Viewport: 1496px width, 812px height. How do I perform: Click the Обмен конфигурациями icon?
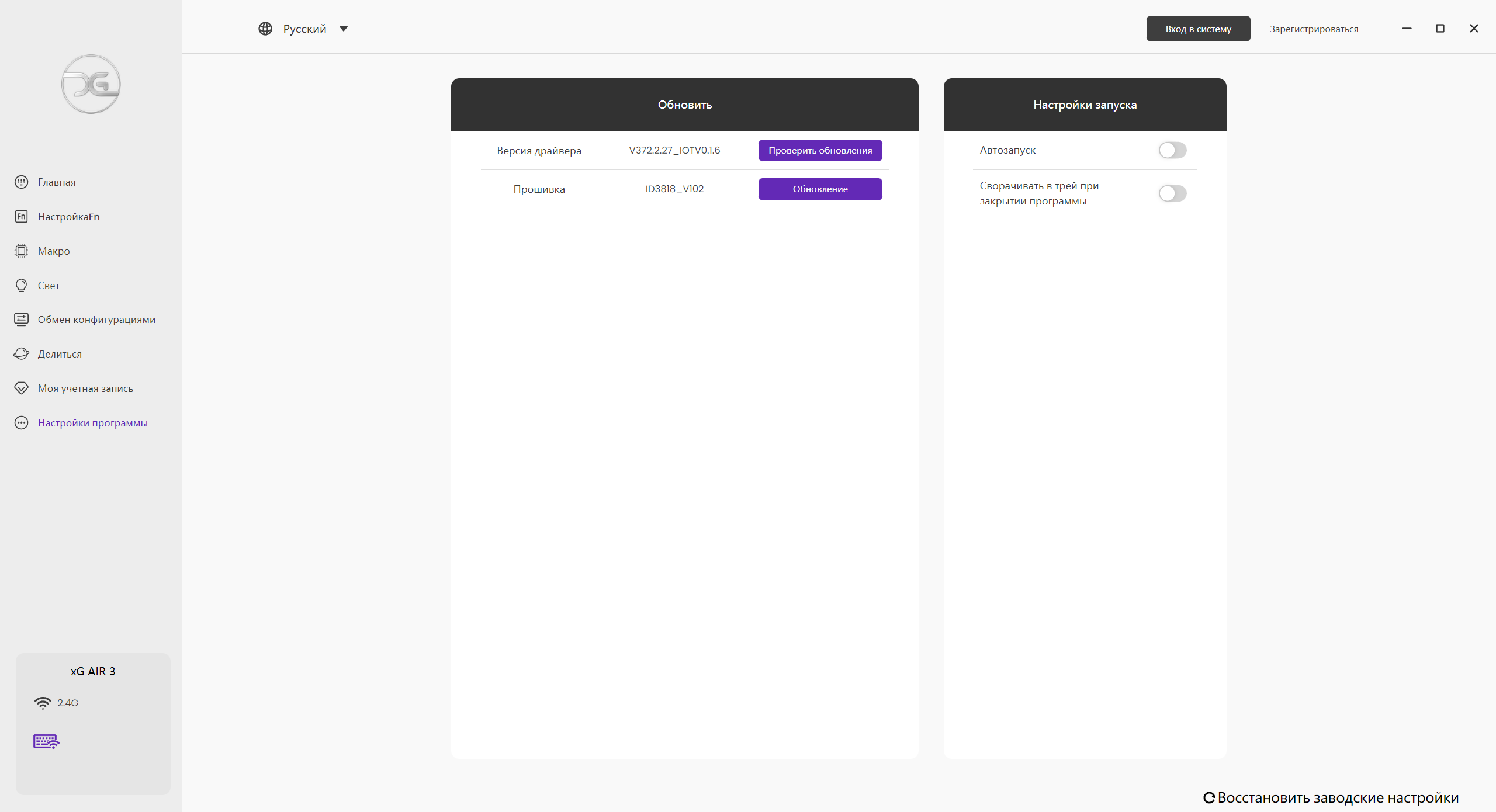tap(22, 320)
